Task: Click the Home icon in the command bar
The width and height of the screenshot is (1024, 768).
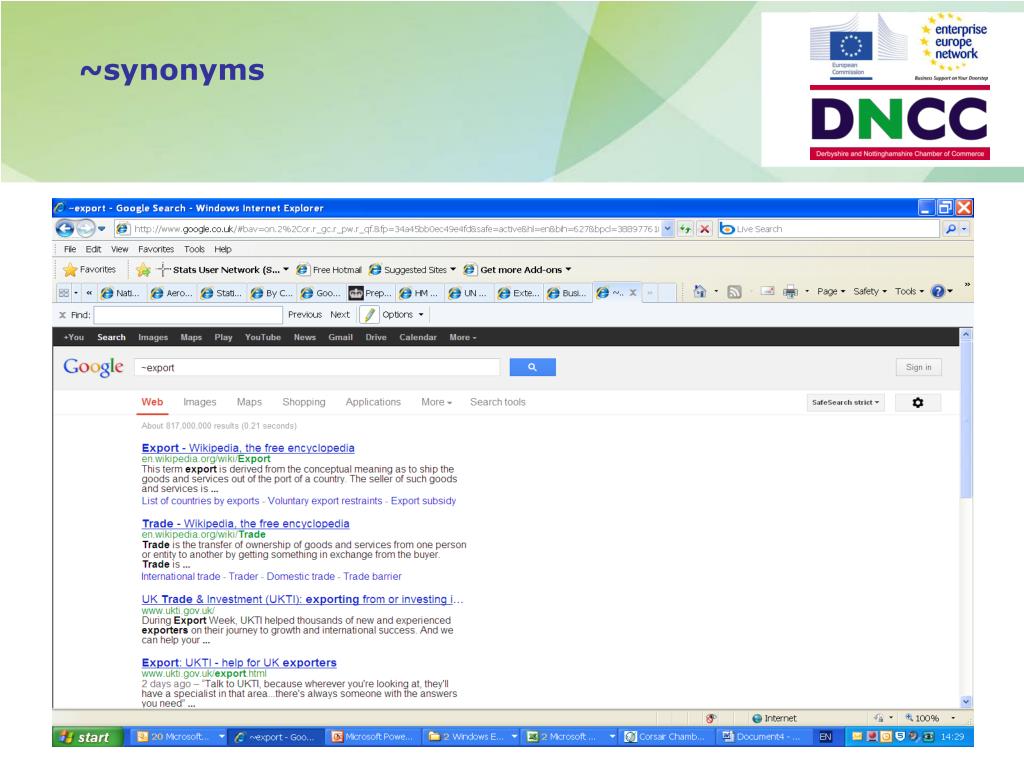Action: (699, 291)
